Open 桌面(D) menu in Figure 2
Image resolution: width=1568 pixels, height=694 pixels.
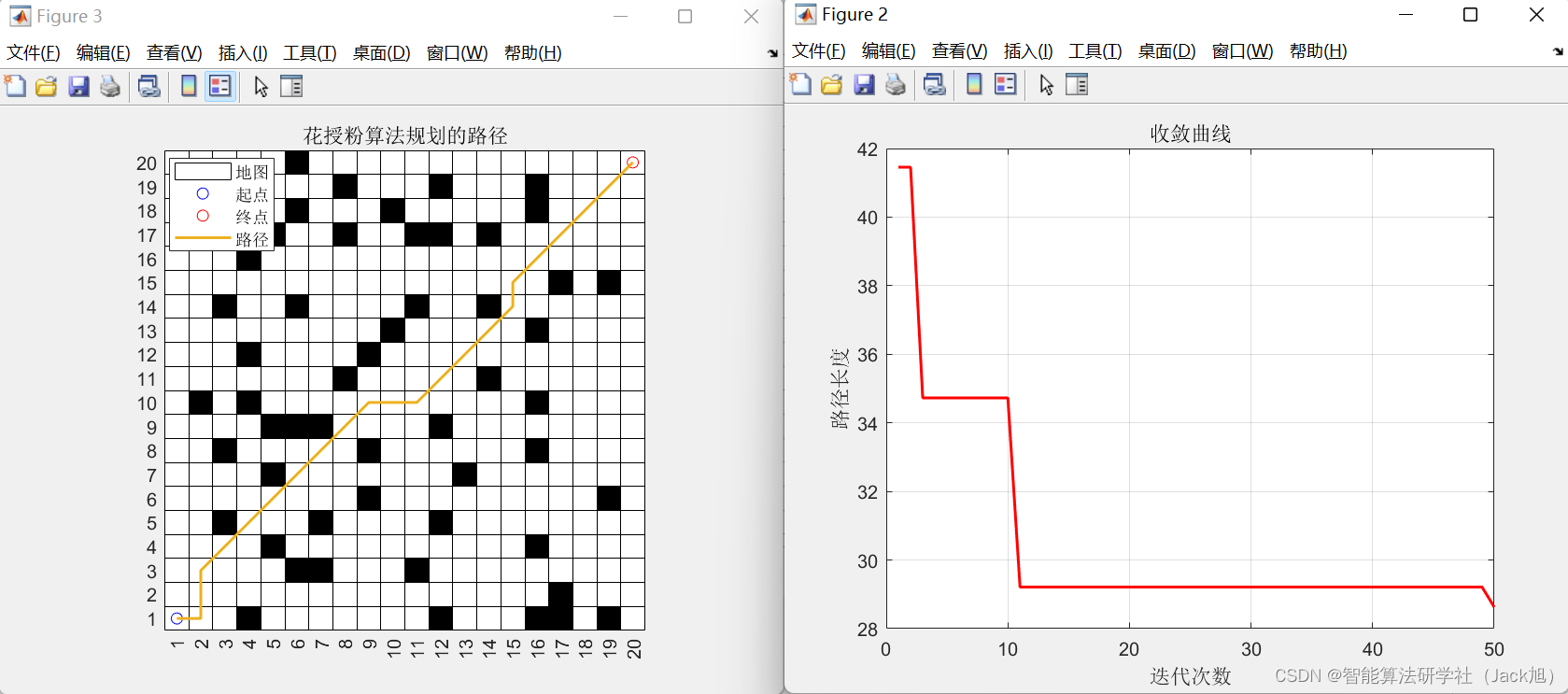[1166, 51]
